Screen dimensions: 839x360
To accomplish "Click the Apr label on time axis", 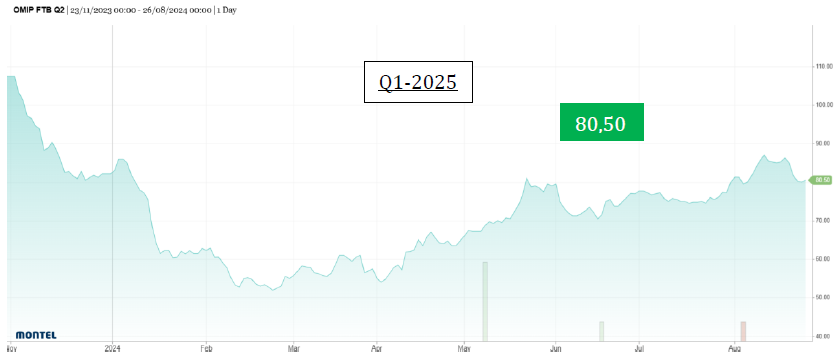I will pos(377,349).
